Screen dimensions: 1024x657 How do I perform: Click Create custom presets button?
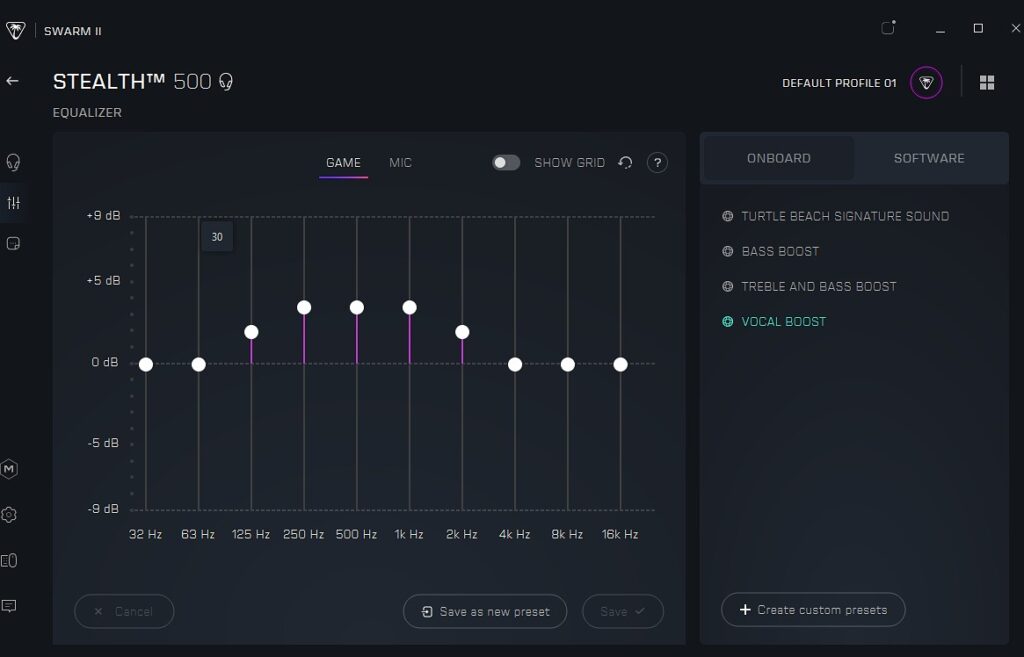click(812, 610)
